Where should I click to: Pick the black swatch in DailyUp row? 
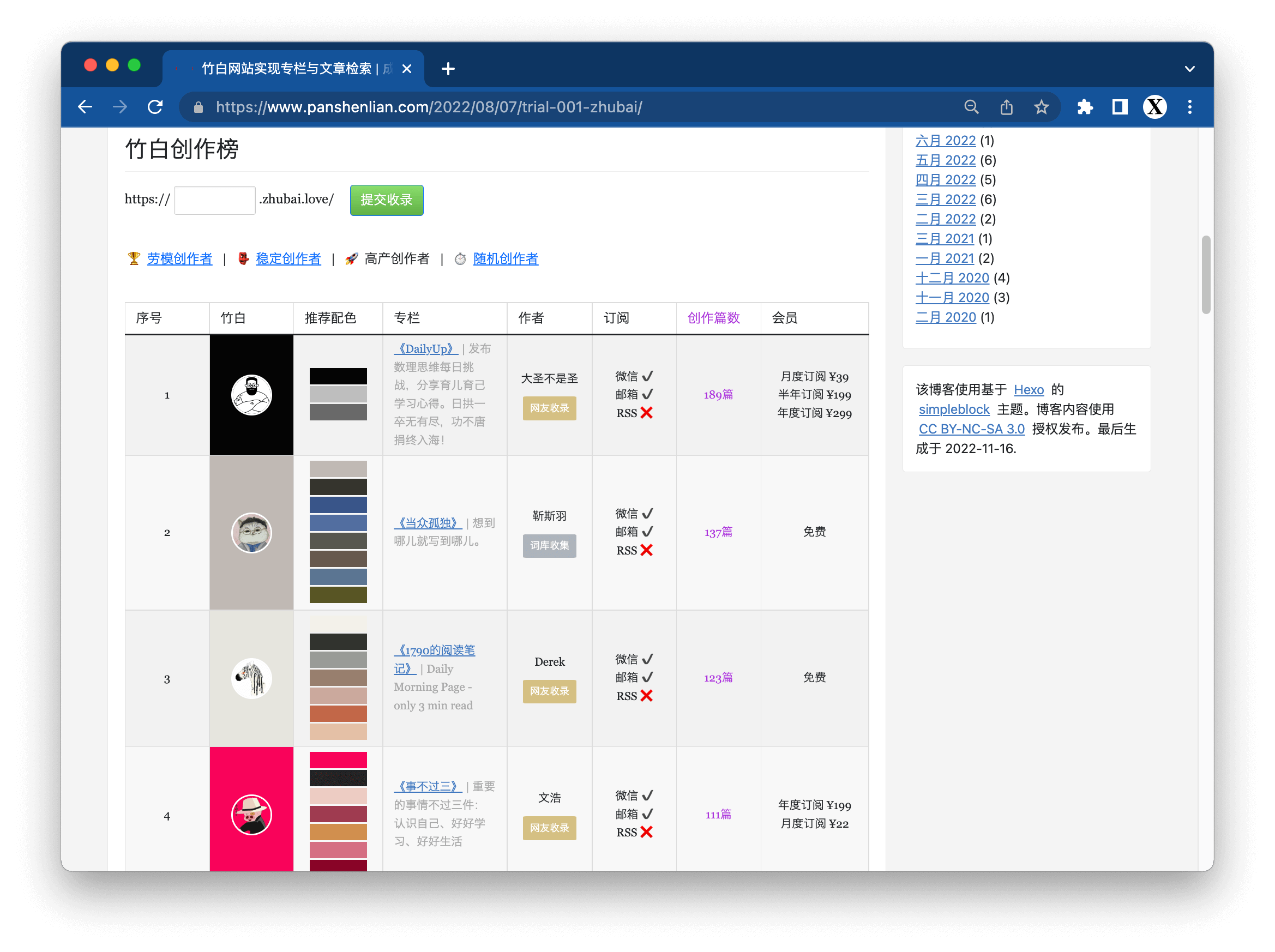pos(338,376)
